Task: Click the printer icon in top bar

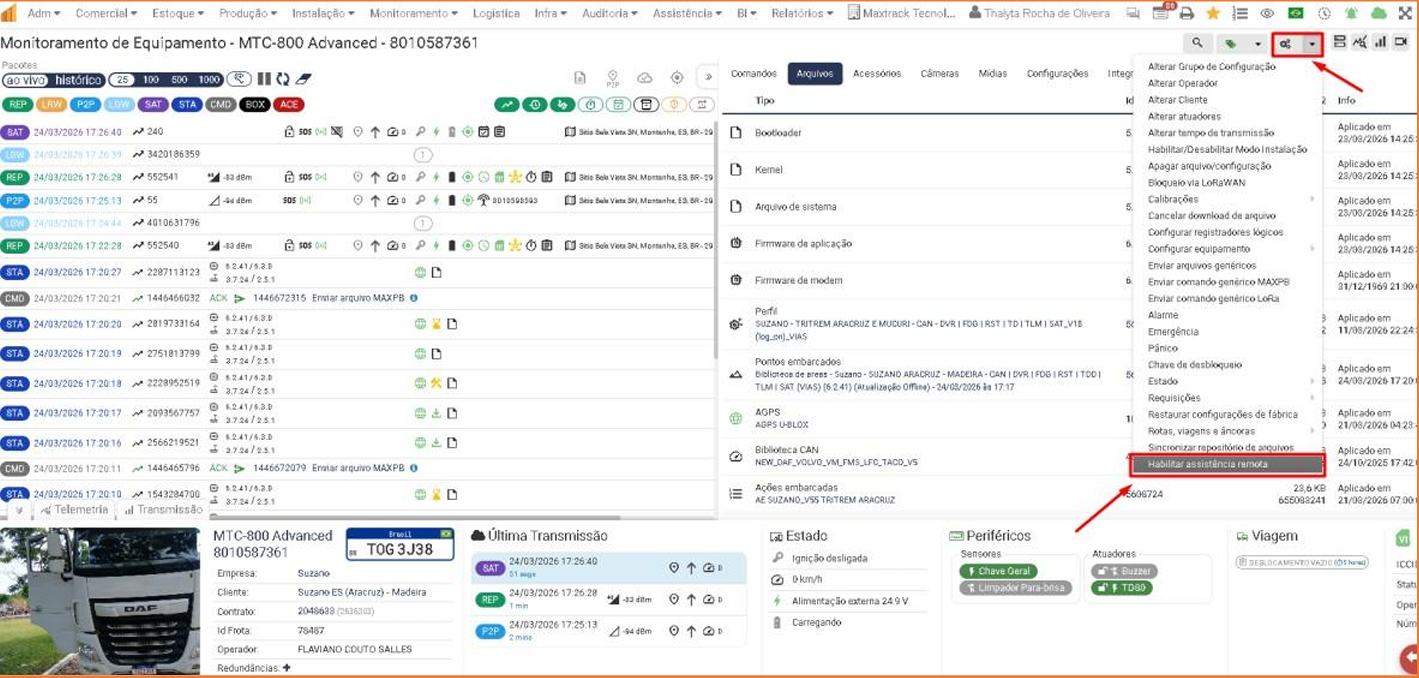Action: 1187,13
